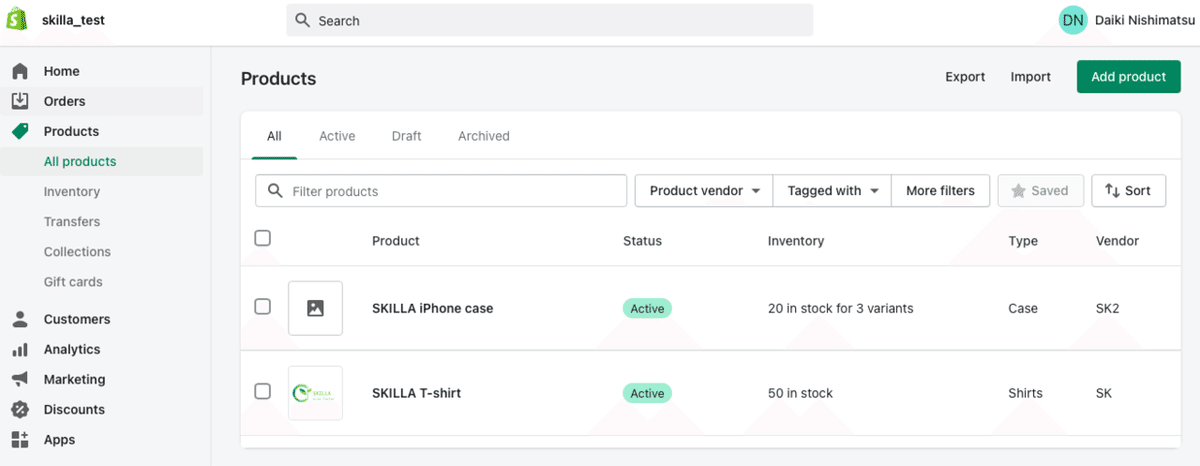Open Analytics via bar chart icon
The image size is (1200, 466).
pyautogui.click(x=20, y=349)
